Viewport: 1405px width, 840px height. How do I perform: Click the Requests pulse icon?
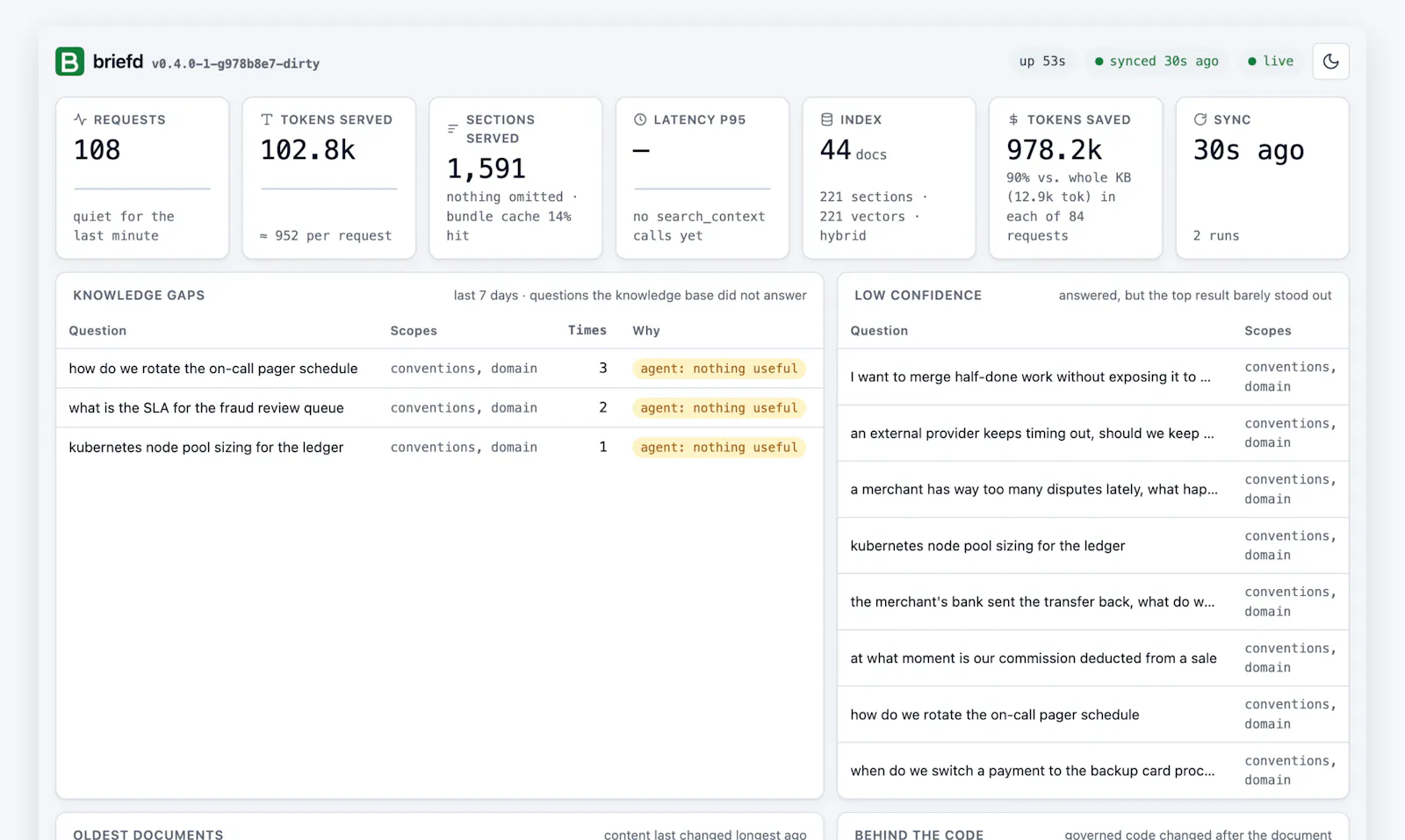(x=80, y=119)
